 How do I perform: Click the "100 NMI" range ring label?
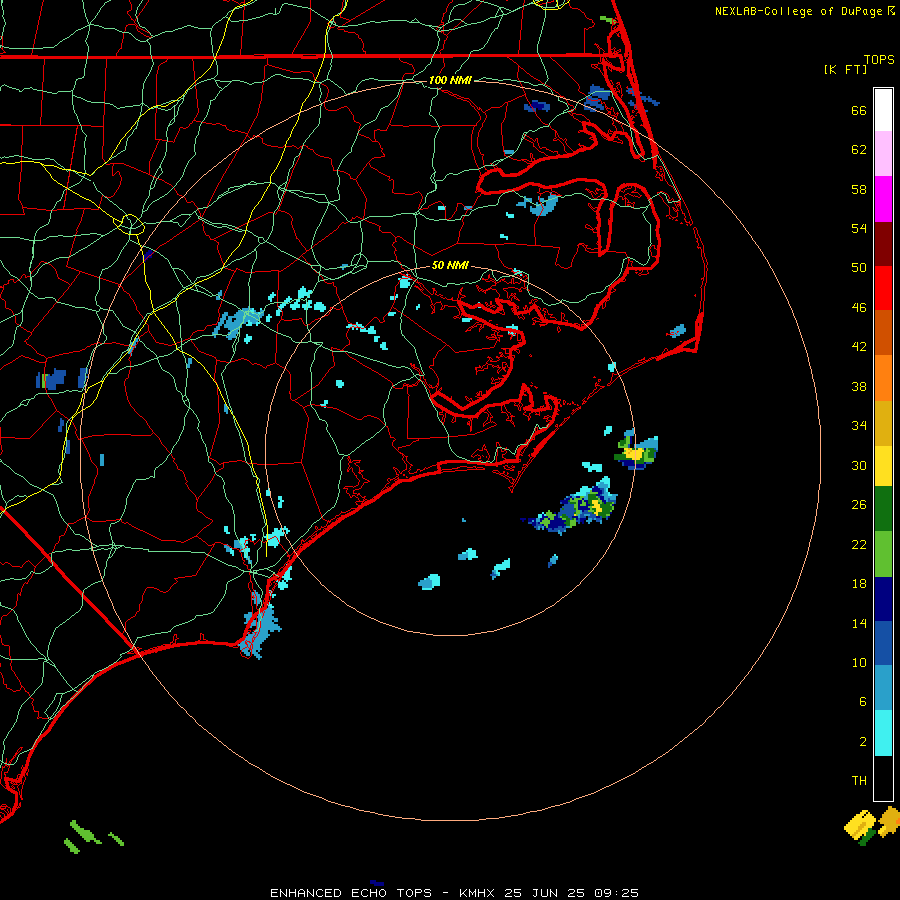[450, 80]
